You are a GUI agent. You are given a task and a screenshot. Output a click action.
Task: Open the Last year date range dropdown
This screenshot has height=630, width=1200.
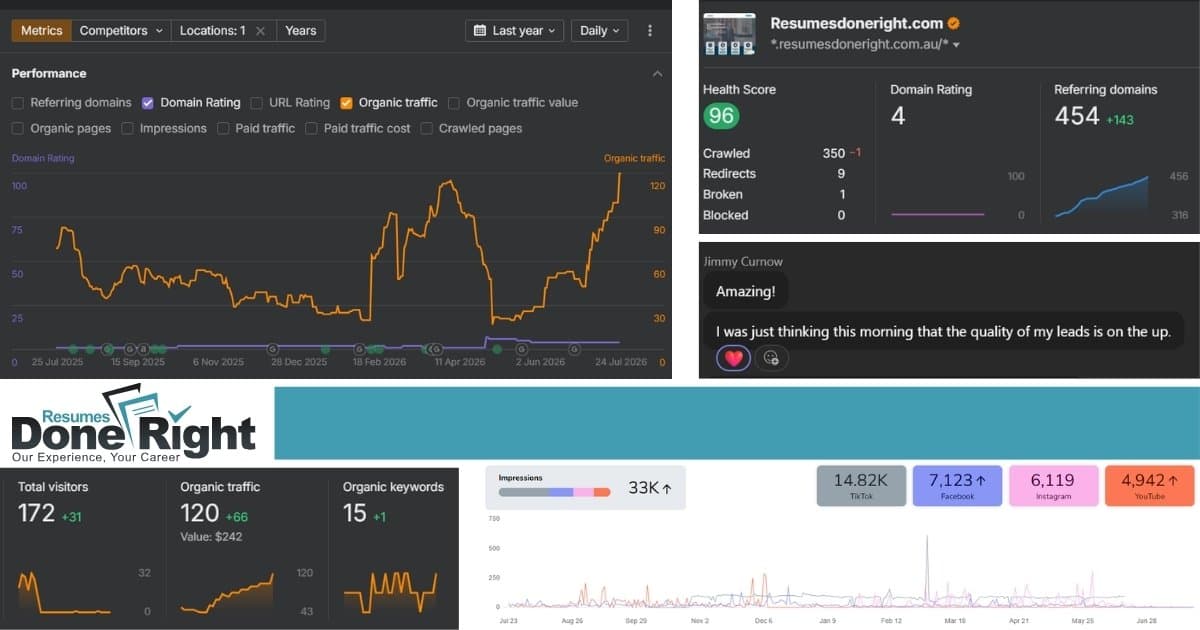[514, 31]
